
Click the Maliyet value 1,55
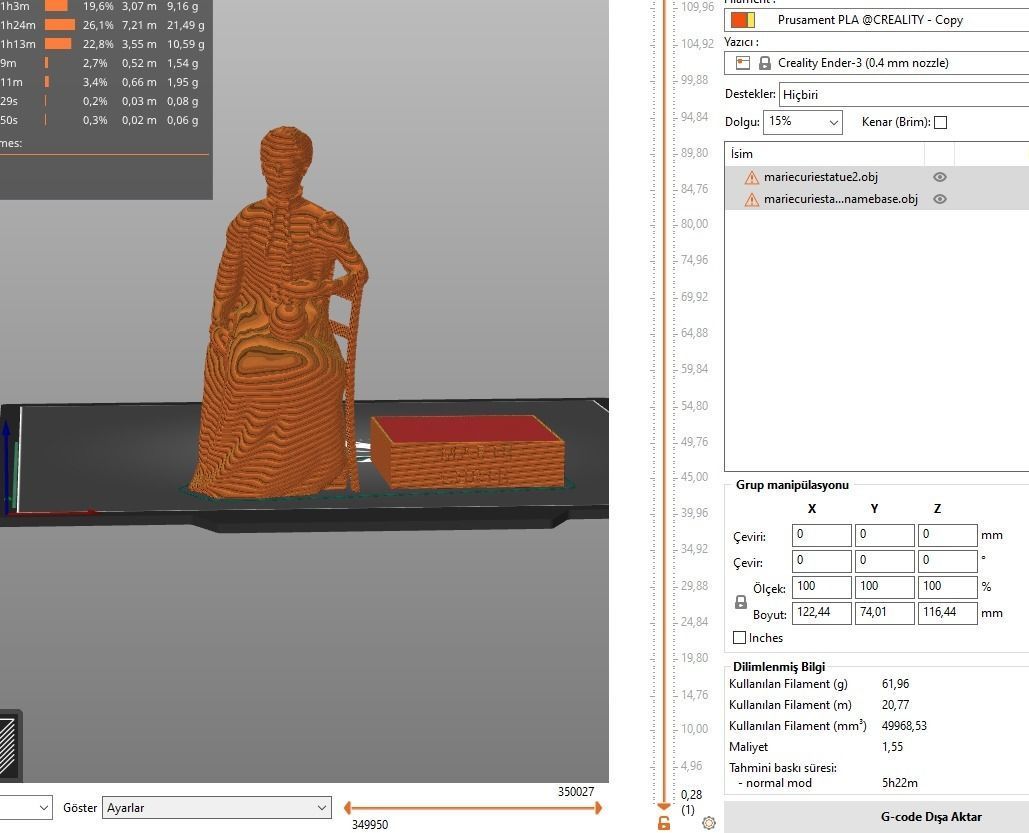tap(892, 747)
